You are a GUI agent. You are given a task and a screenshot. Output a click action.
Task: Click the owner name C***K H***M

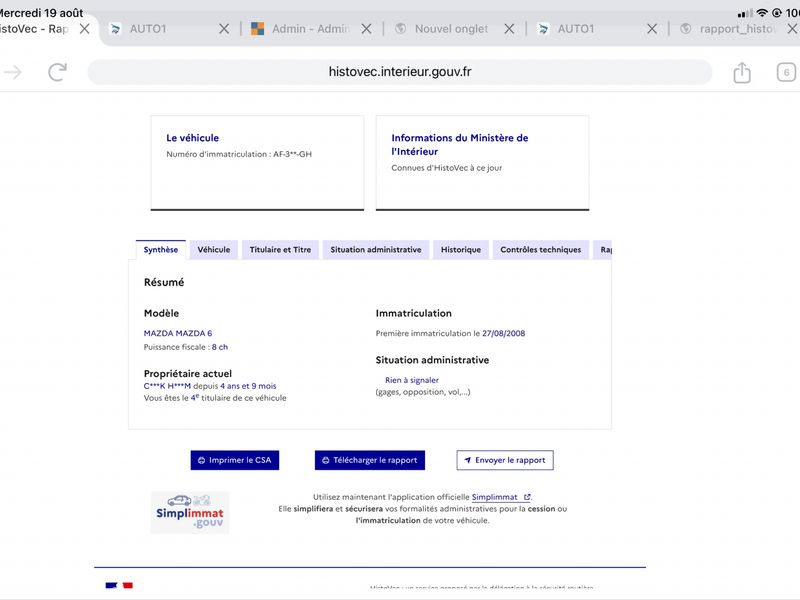(x=167, y=386)
